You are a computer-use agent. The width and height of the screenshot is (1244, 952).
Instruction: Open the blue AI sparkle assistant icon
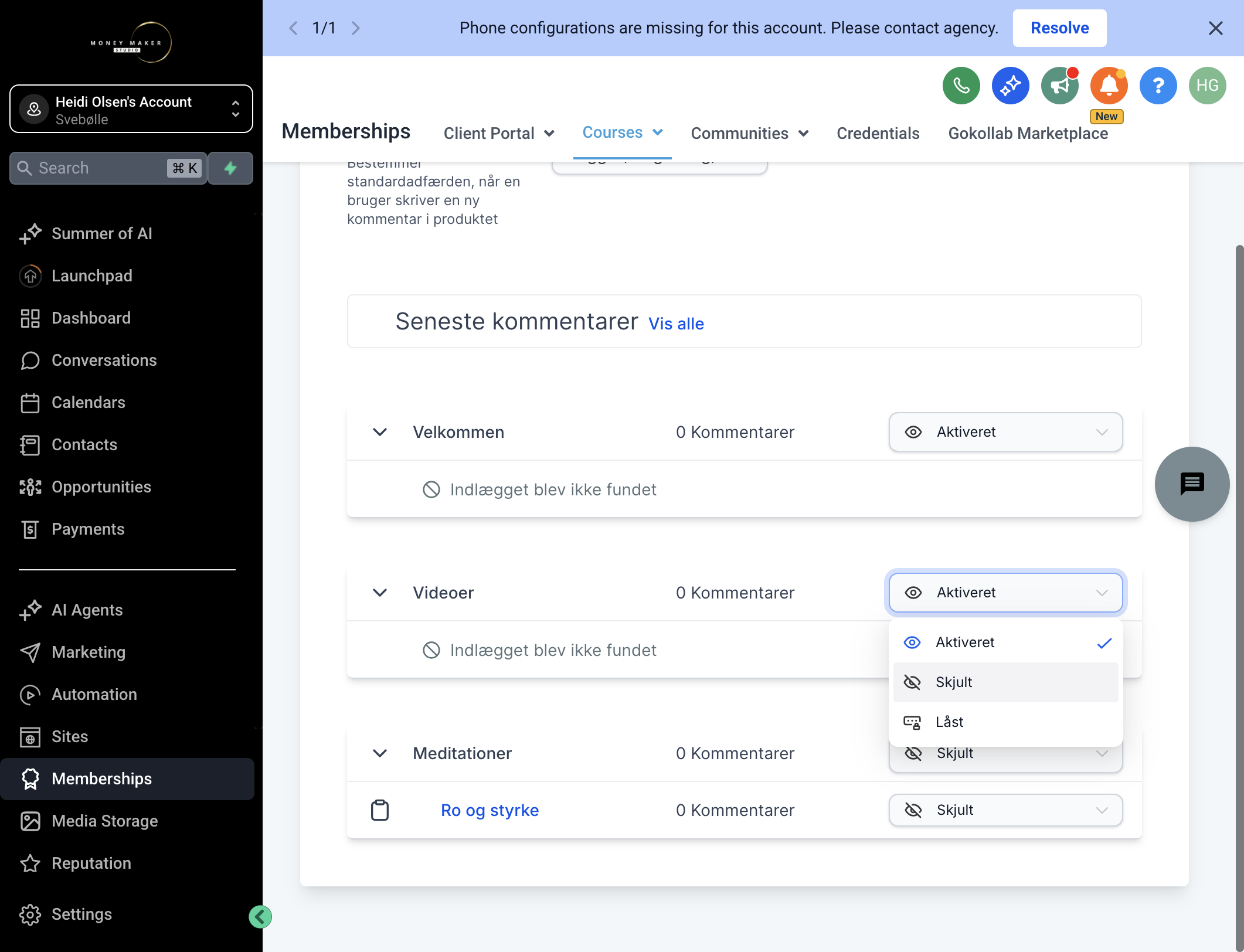click(1010, 86)
